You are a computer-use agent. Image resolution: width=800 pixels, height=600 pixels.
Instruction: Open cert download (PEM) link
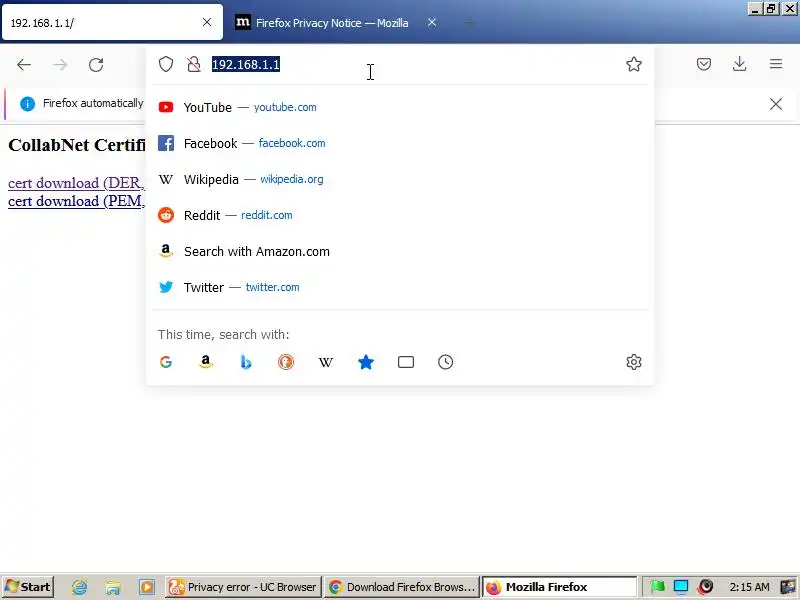pyautogui.click(x=77, y=201)
